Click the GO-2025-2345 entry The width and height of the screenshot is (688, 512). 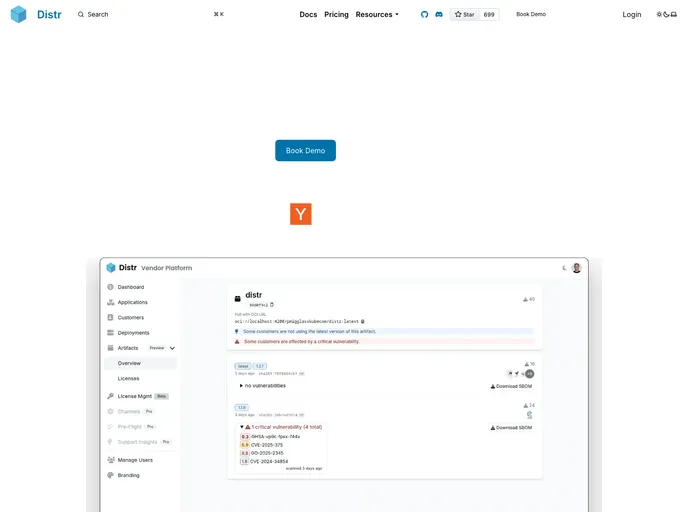(262, 453)
